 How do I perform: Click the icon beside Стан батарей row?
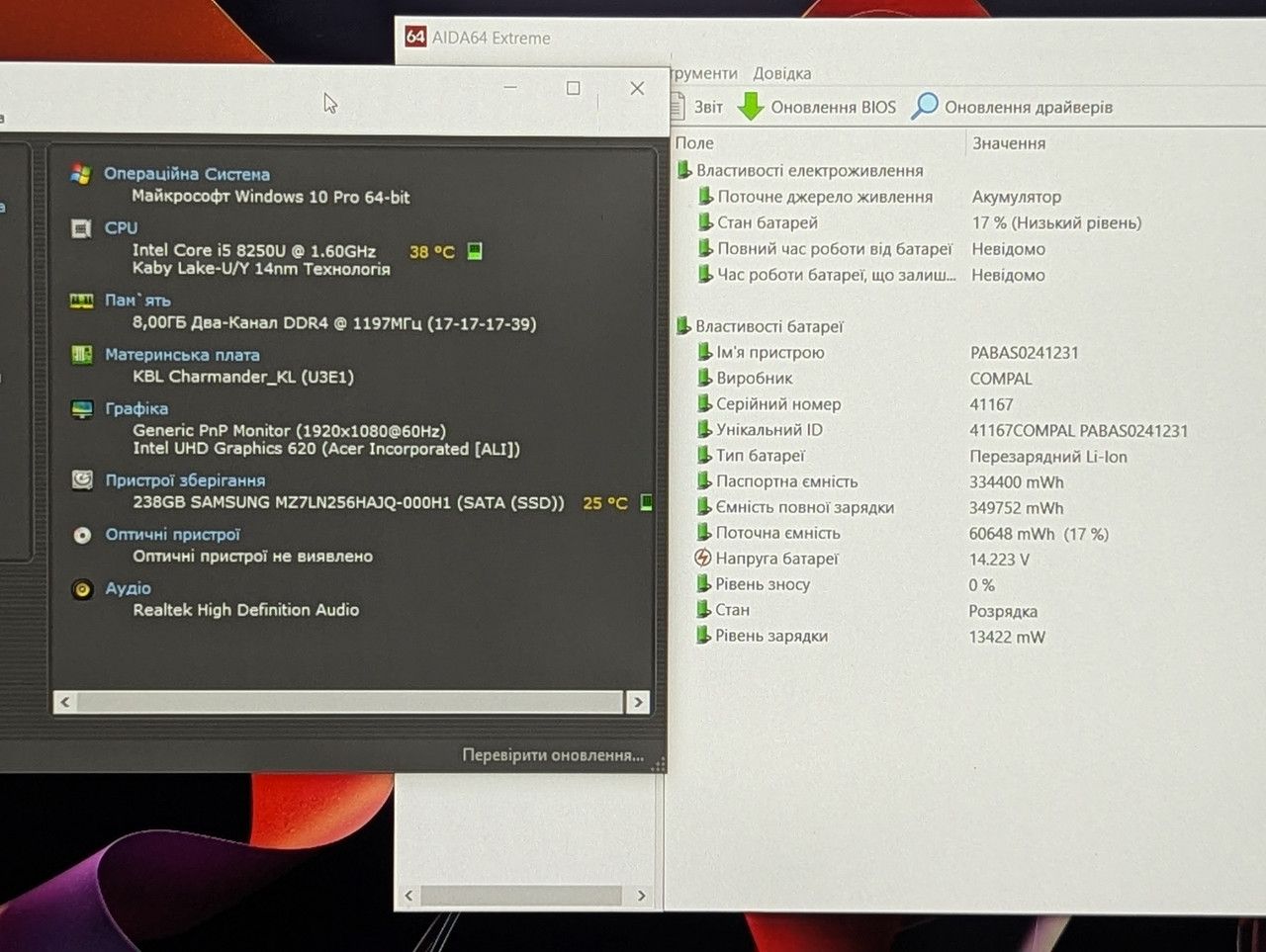click(x=705, y=221)
